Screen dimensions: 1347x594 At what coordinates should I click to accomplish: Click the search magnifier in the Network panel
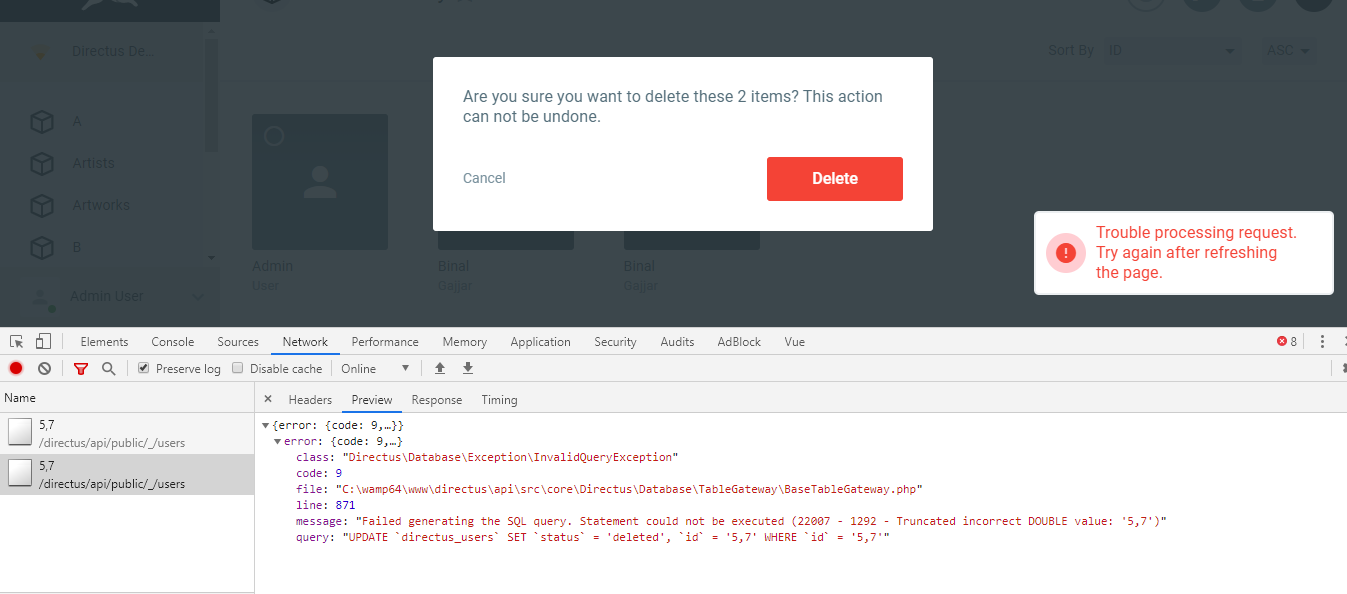106,368
